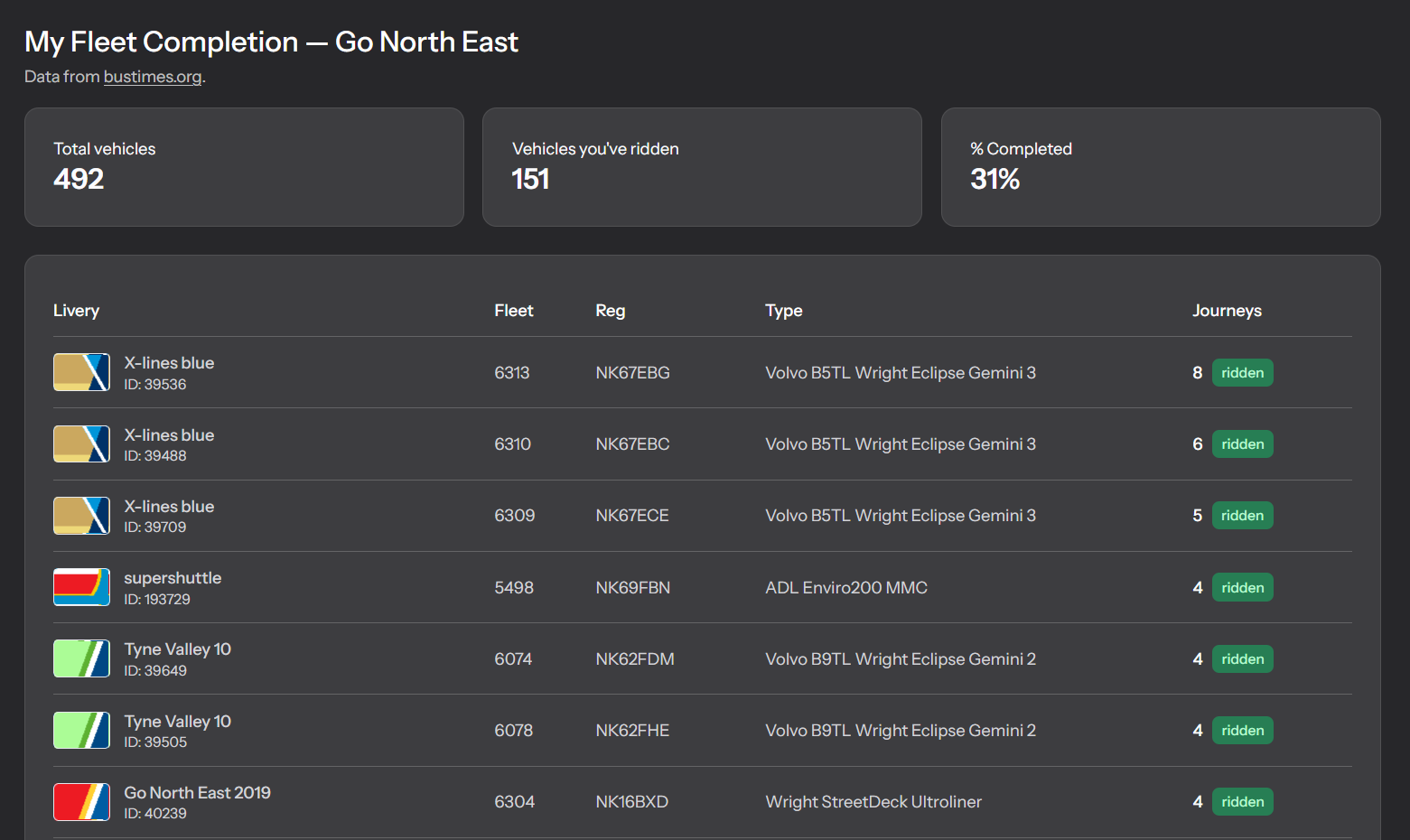
Task: Sort by the Journeys column header
Action: [x=1226, y=311]
